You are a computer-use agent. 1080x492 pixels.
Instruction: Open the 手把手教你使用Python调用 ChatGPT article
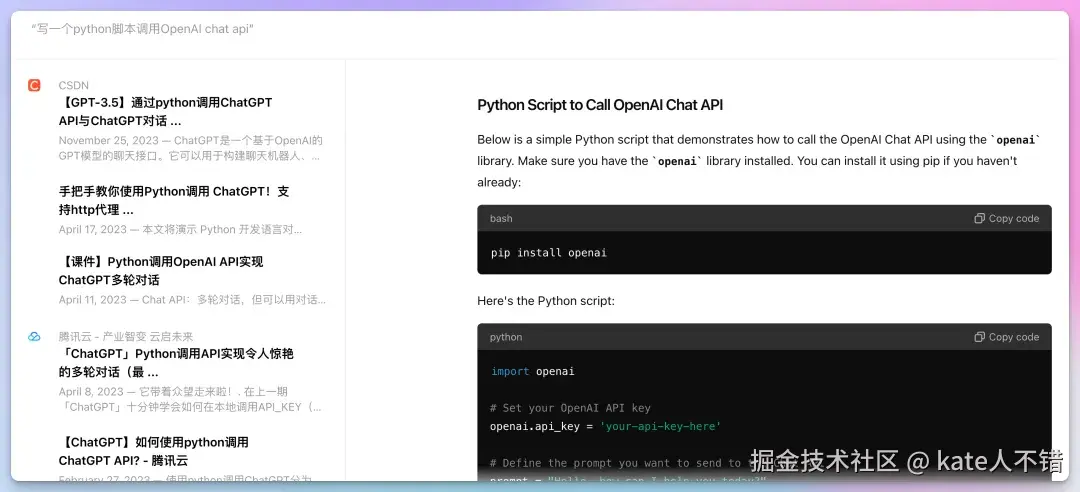point(174,201)
